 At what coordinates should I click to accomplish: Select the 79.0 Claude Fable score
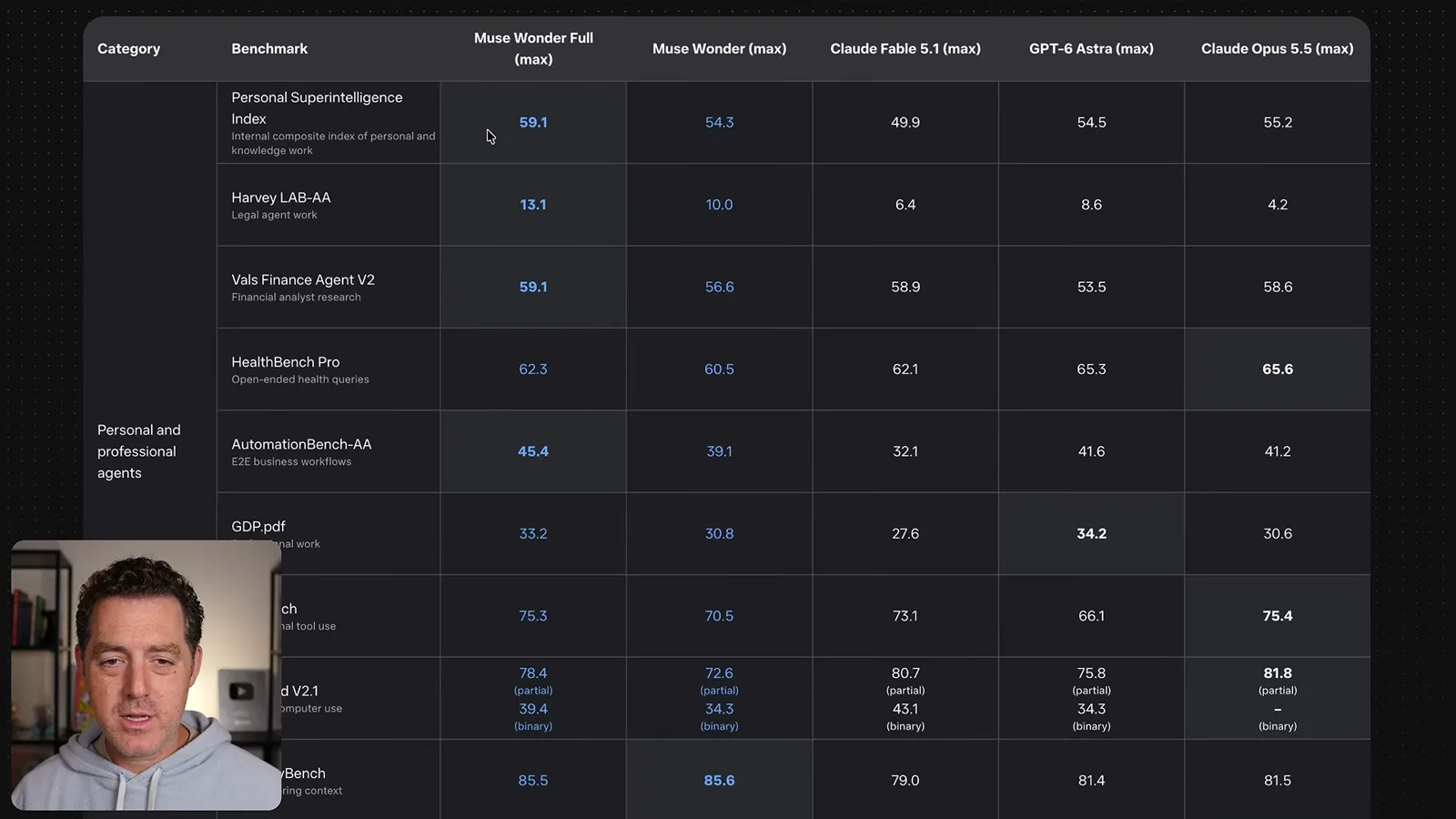[905, 781]
